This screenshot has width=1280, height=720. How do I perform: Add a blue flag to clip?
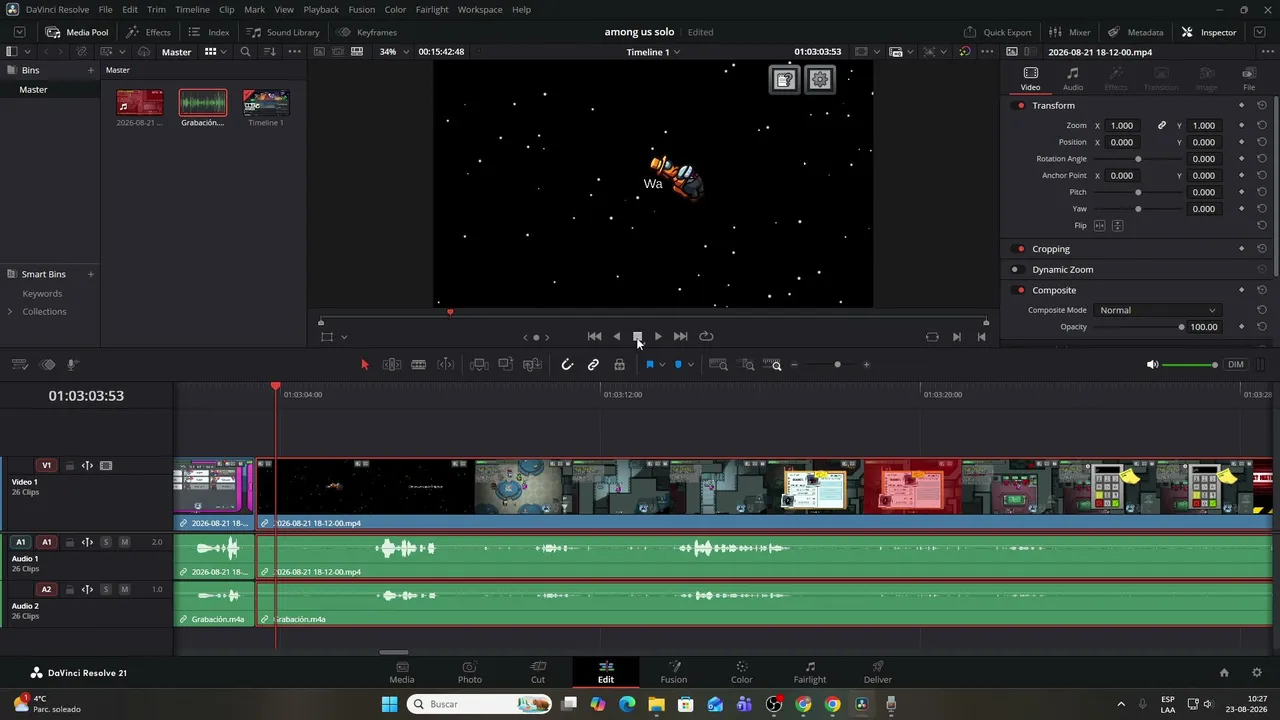(649, 365)
